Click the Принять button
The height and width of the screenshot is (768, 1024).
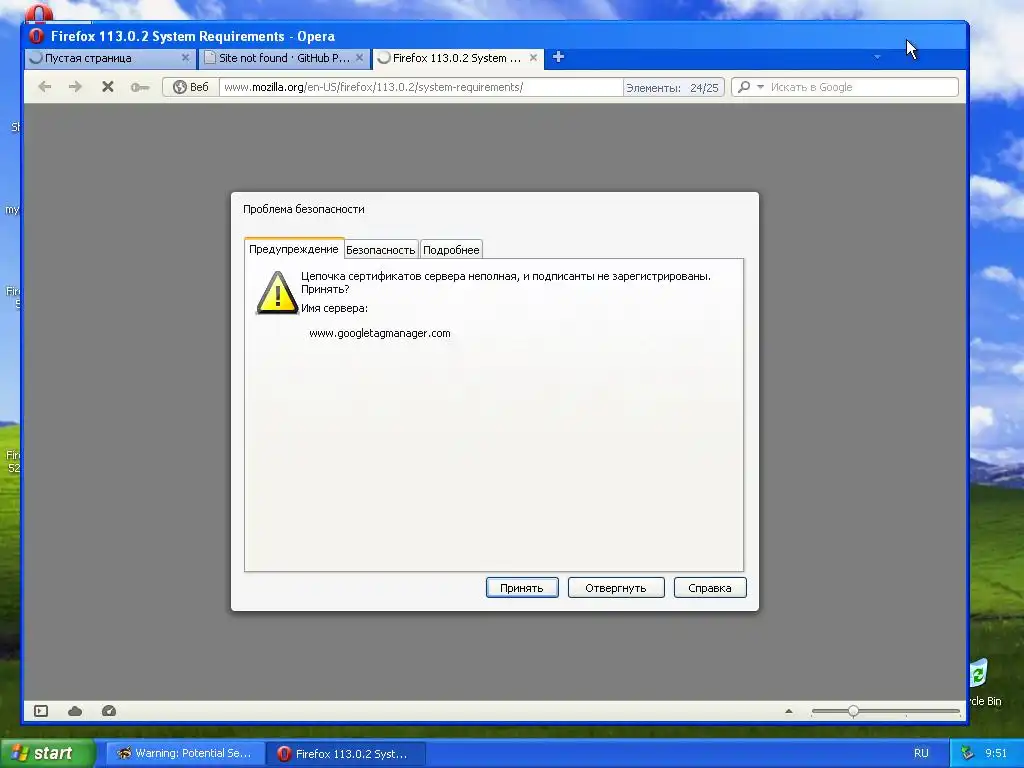(522, 588)
